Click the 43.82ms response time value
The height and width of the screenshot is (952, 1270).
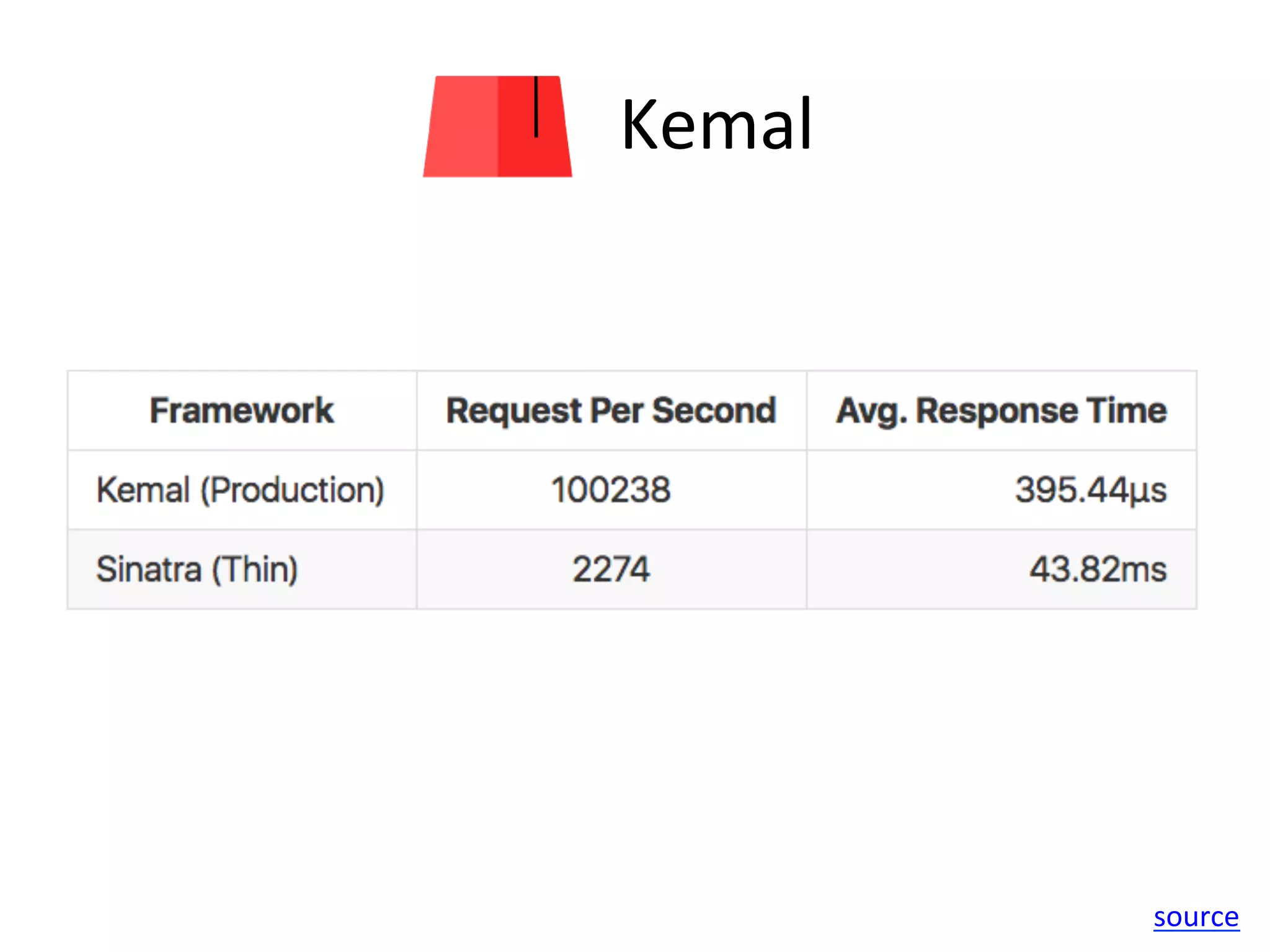click(x=1098, y=569)
